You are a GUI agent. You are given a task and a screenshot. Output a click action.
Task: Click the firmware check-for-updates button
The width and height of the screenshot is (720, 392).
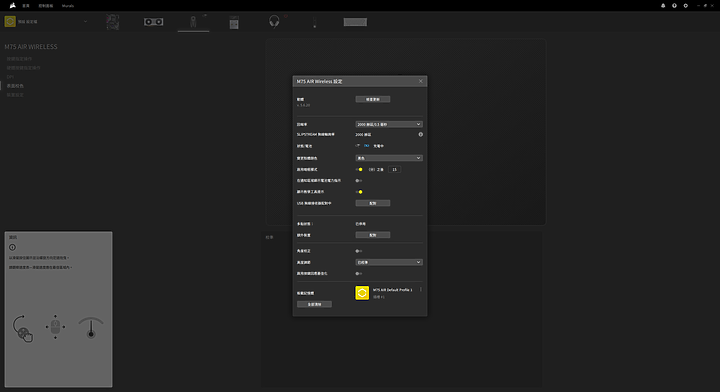click(x=373, y=99)
